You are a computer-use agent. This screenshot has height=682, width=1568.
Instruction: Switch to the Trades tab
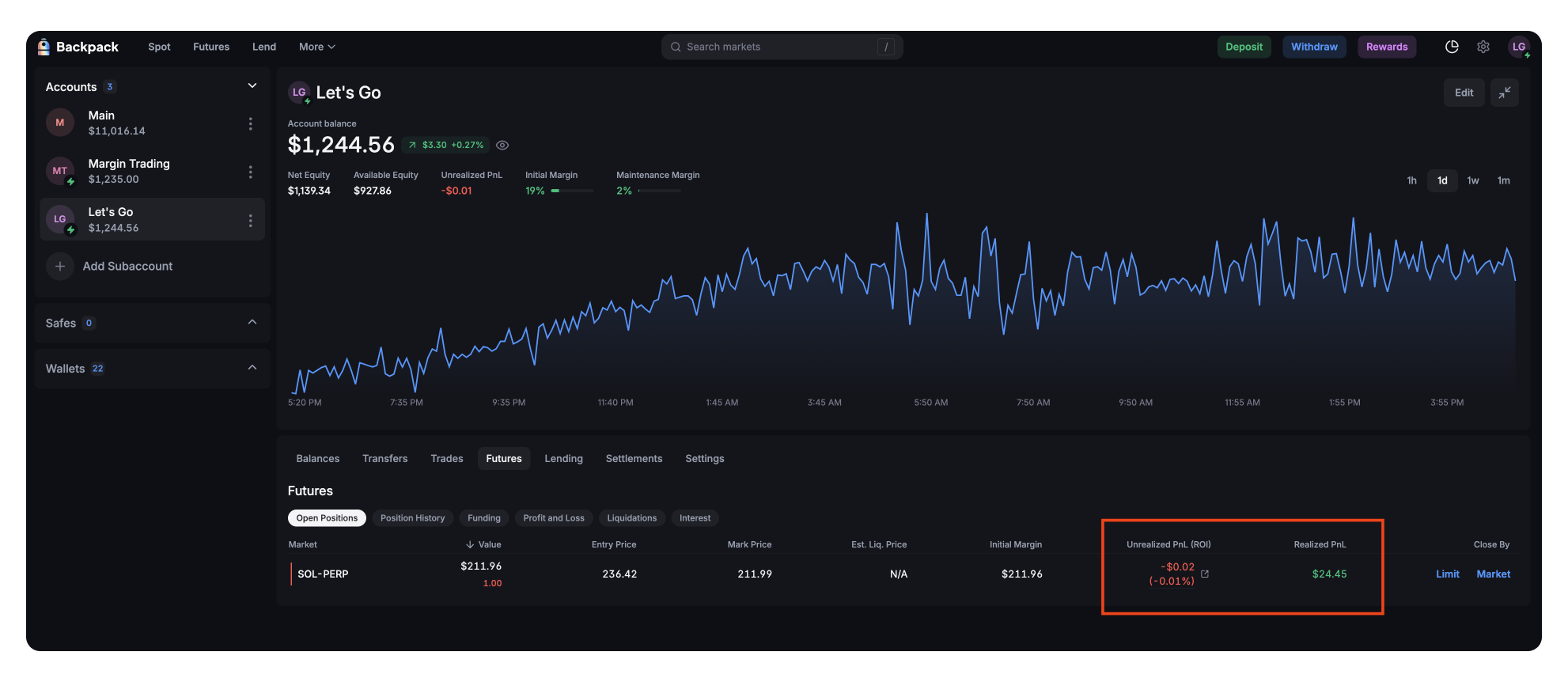(447, 459)
